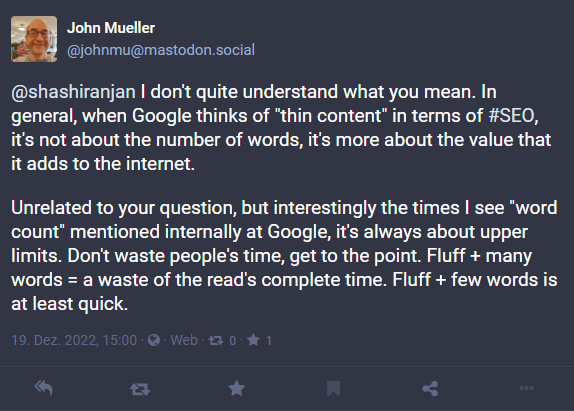The image size is (574, 411).
Task: Click the boost count icon in post meta
Action: pyautogui.click(x=216, y=341)
